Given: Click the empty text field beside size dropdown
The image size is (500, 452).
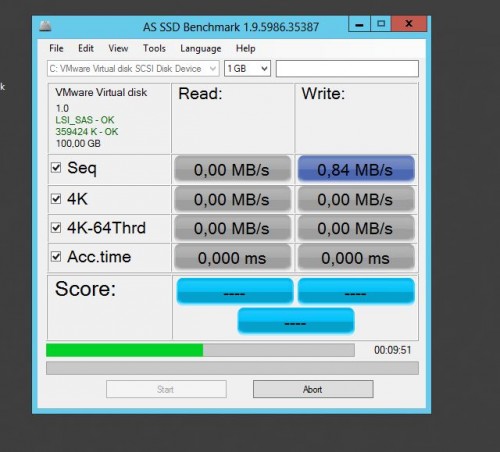Looking at the screenshot, I should [347, 69].
